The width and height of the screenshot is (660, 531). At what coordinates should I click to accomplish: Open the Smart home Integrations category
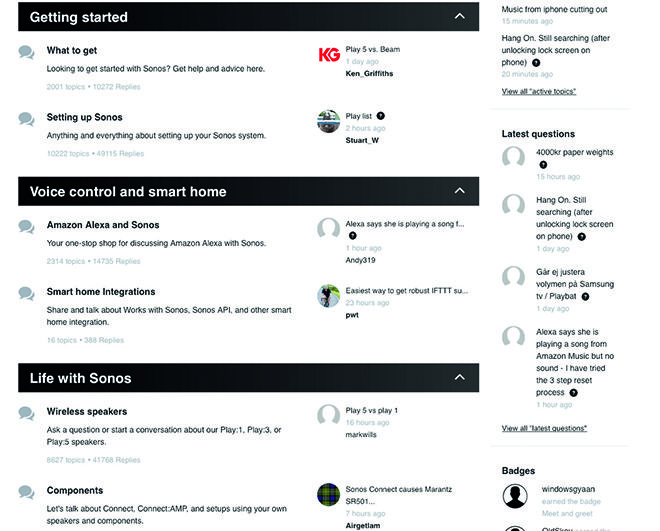pyautogui.click(x=101, y=292)
